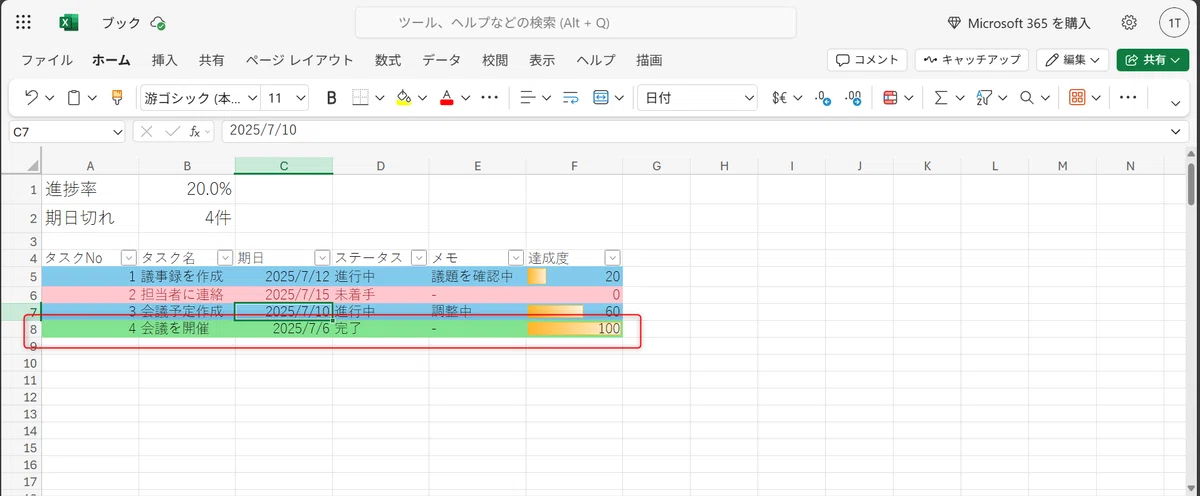Toggle wrap text
Screen dimensions: 1200x496
[571, 98]
